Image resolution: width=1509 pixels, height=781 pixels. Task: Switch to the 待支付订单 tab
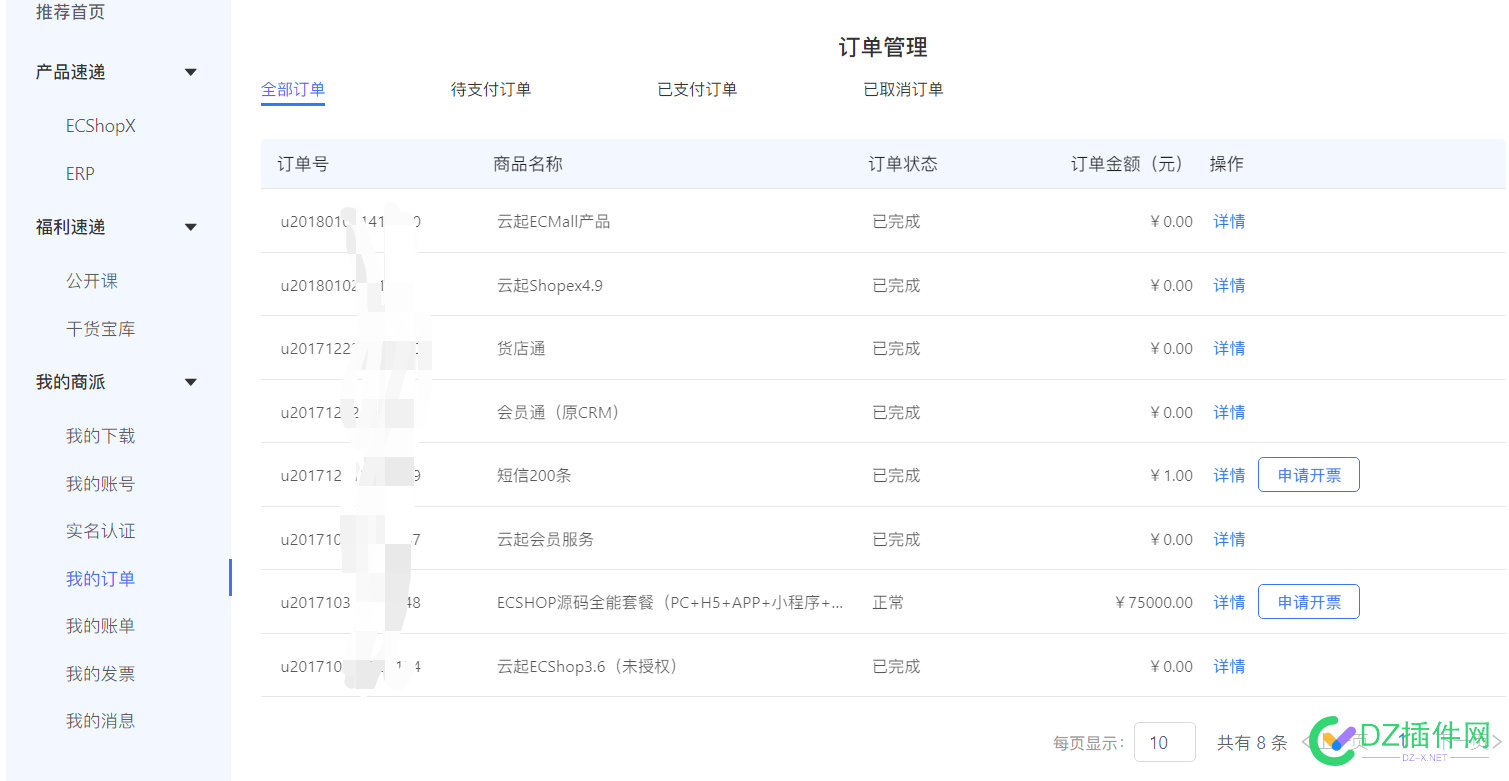(x=491, y=90)
